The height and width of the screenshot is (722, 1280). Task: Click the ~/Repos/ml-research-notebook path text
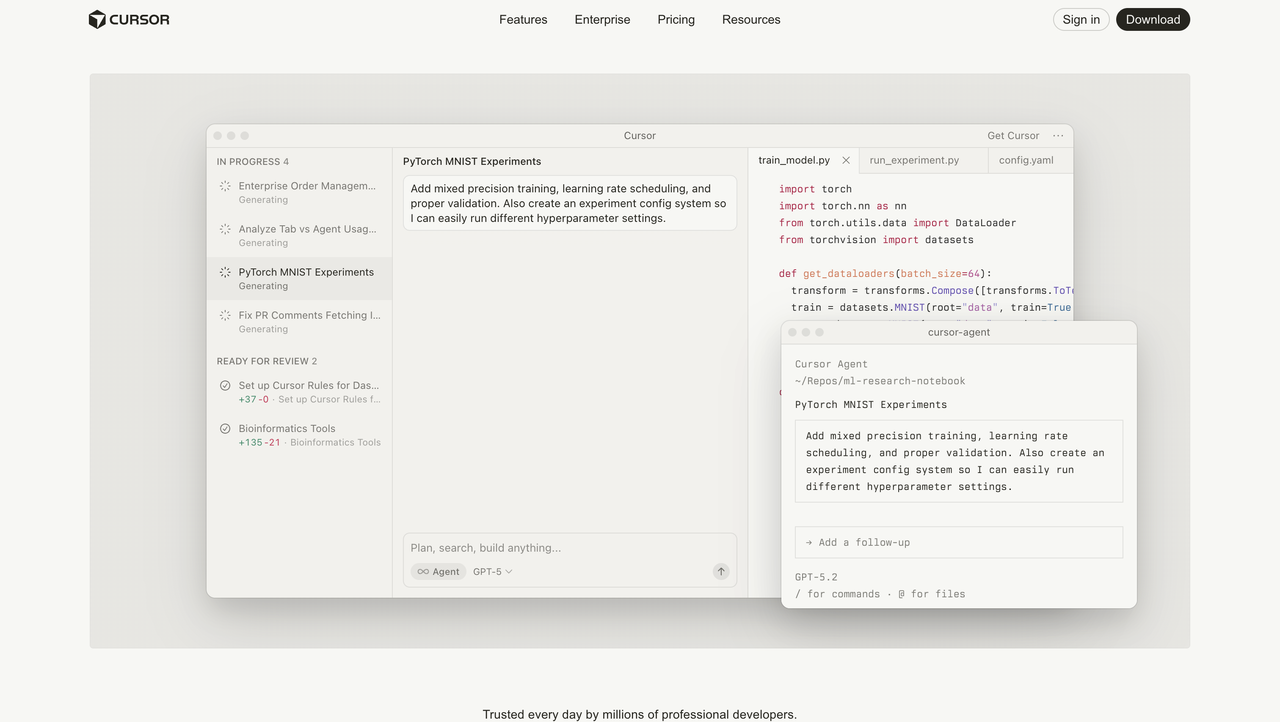click(880, 381)
